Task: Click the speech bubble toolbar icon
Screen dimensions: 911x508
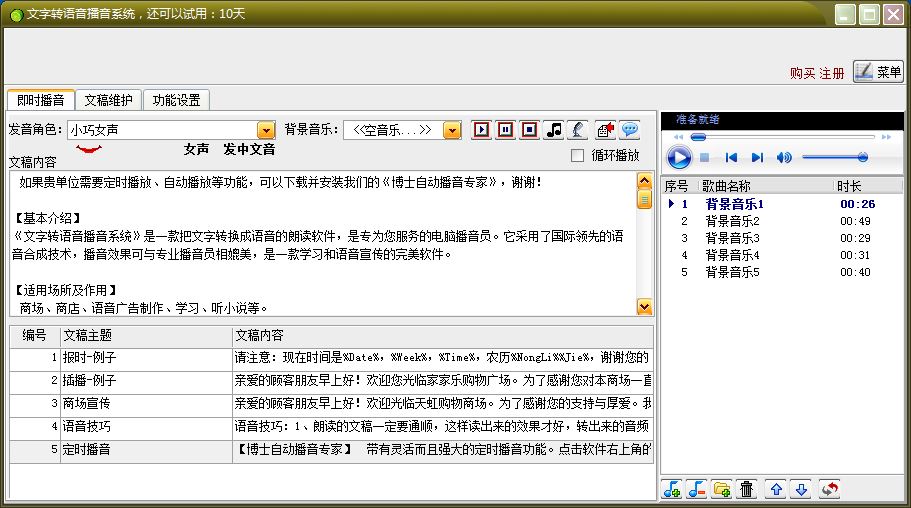Action: click(630, 130)
